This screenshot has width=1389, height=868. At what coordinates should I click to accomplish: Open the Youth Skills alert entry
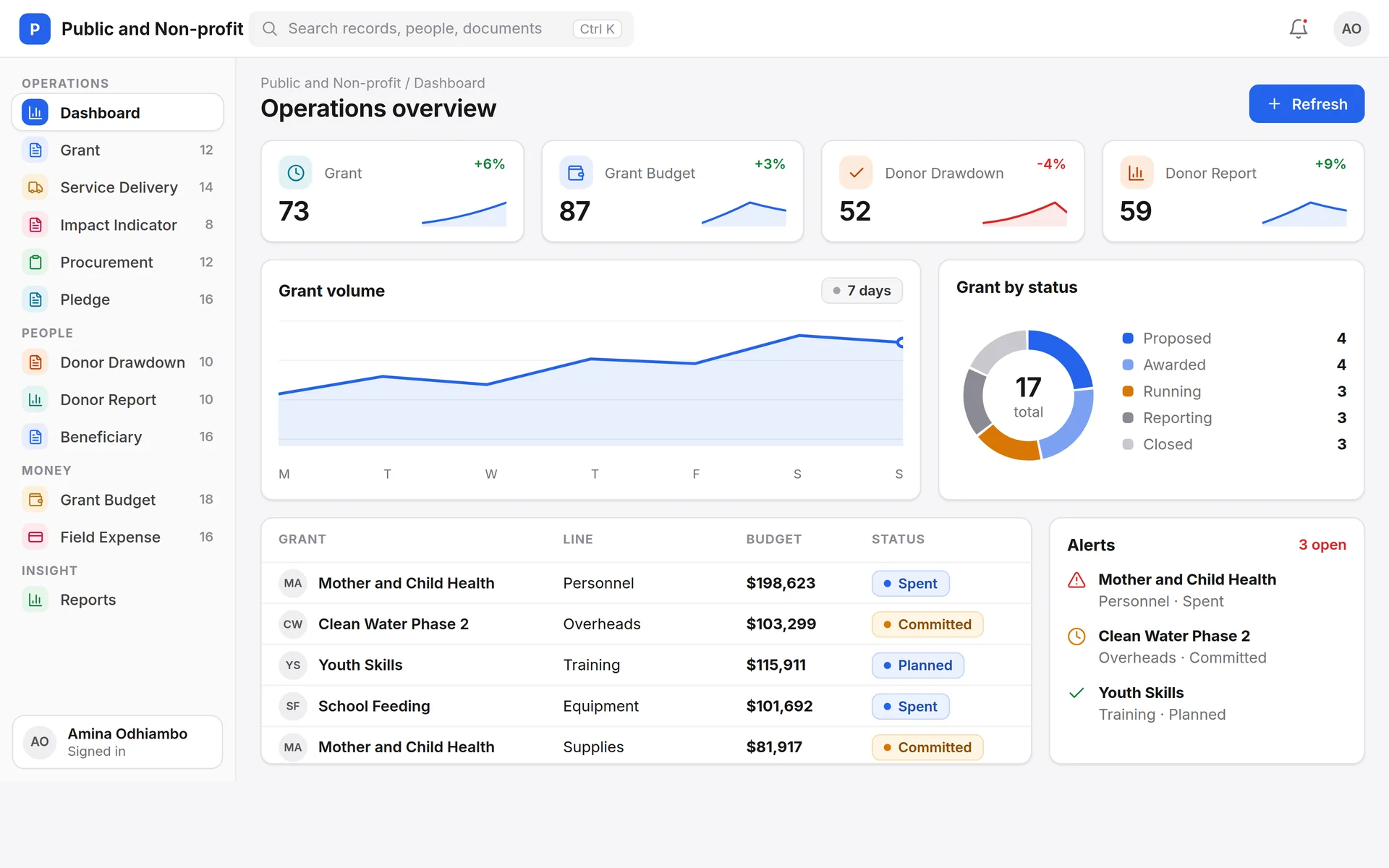[x=1206, y=703]
